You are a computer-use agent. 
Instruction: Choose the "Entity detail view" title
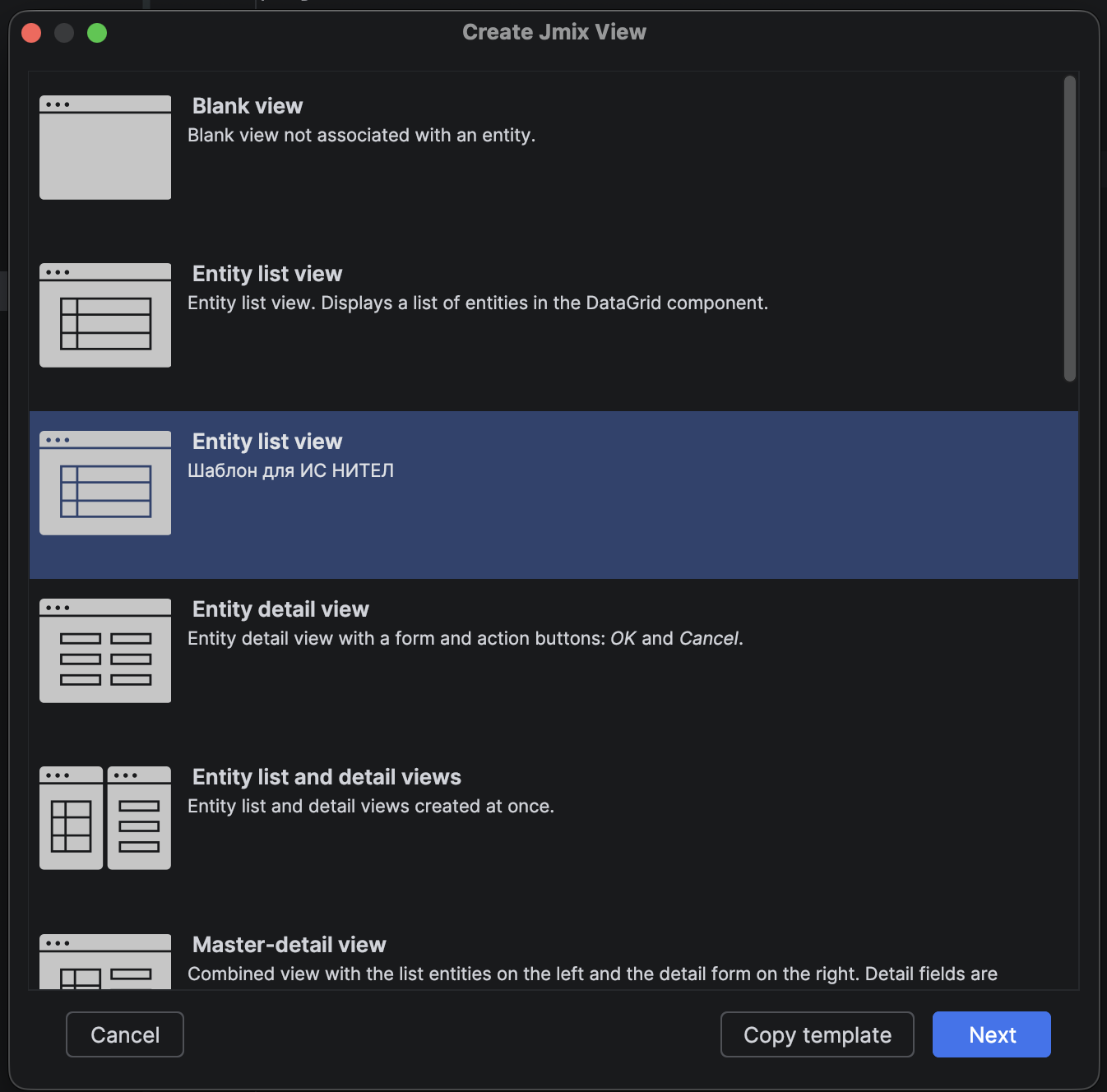pos(280,609)
